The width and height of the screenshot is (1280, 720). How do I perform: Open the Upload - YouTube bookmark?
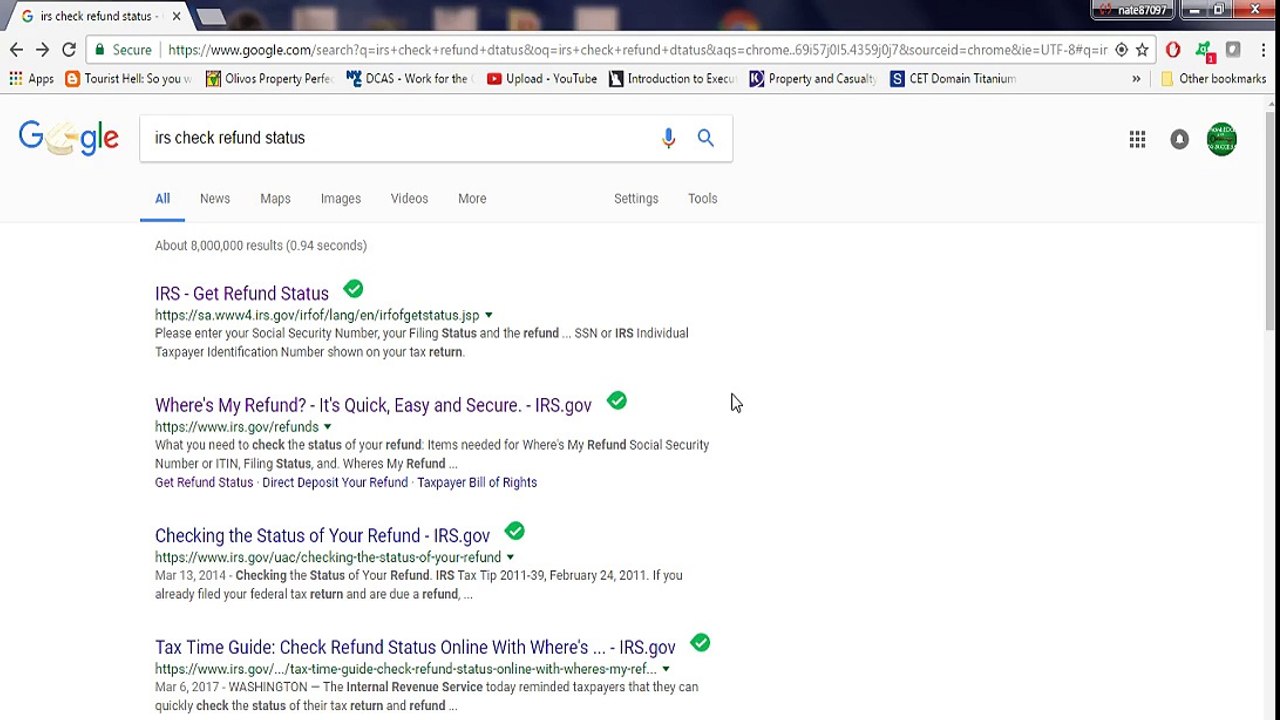tap(542, 78)
